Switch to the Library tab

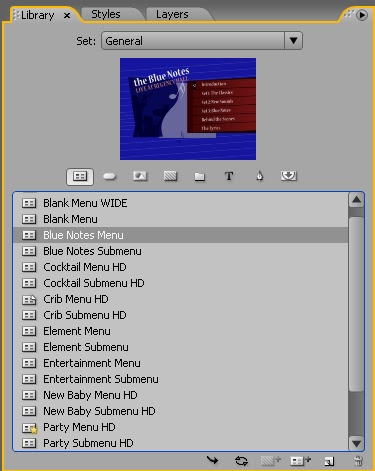[x=37, y=15]
